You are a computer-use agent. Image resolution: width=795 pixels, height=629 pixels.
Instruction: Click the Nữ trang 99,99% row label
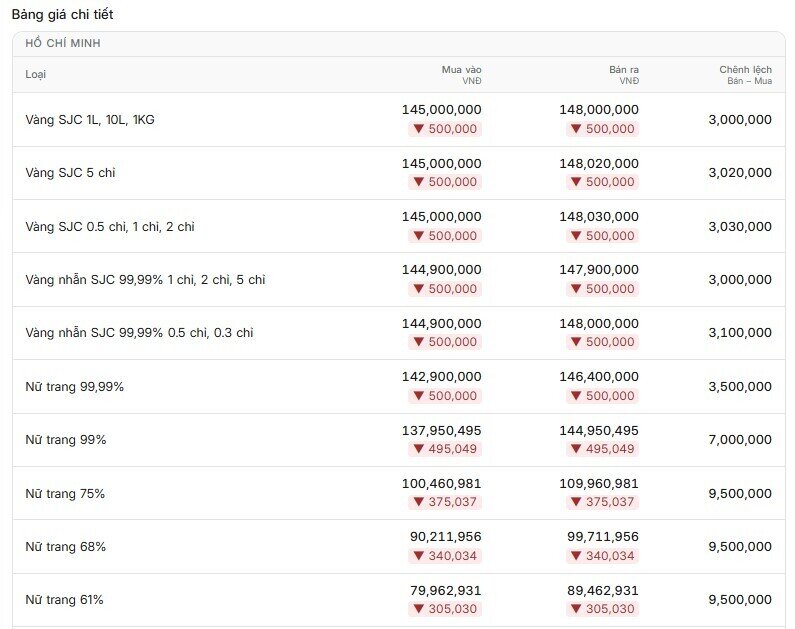pyautogui.click(x=75, y=387)
